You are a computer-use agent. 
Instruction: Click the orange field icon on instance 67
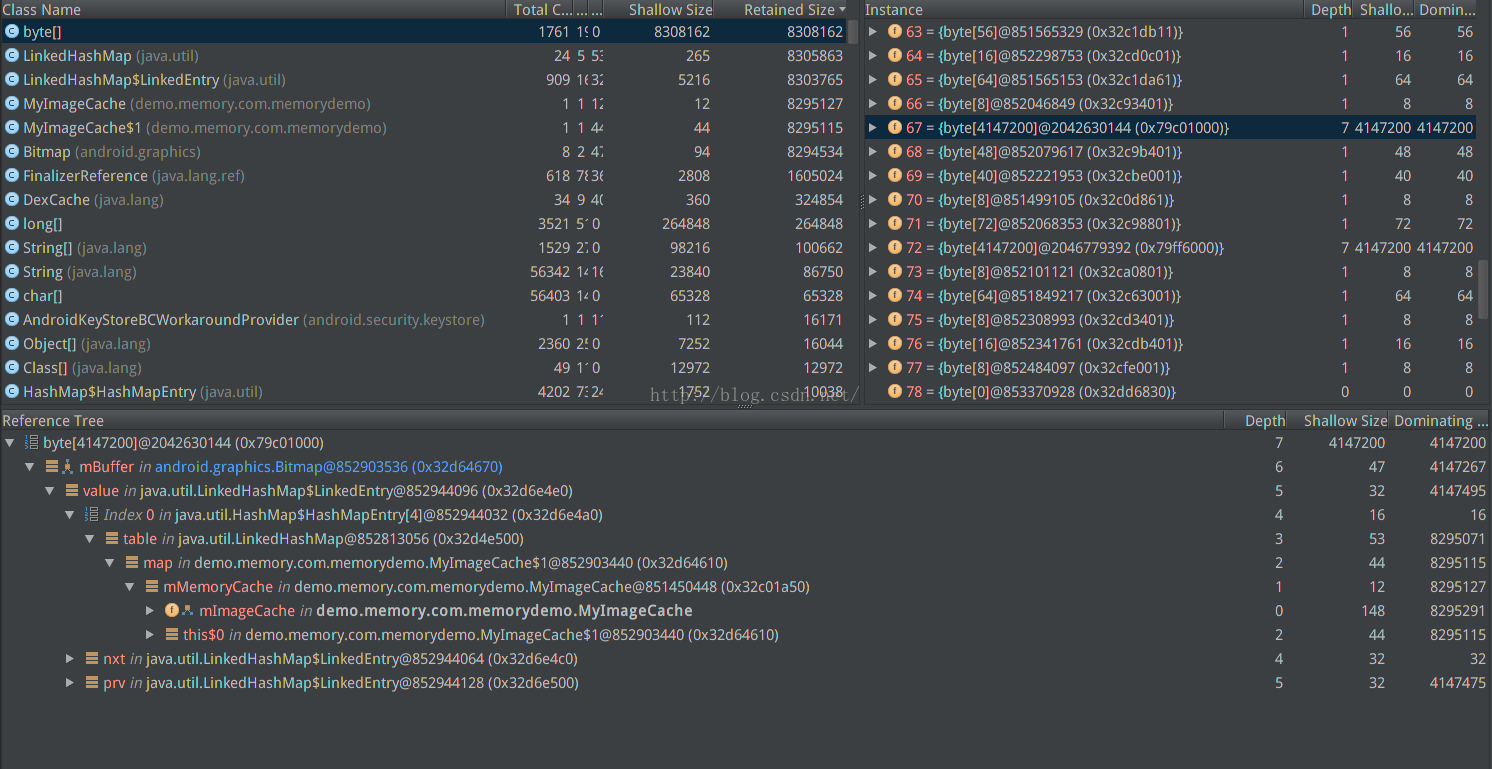(895, 128)
